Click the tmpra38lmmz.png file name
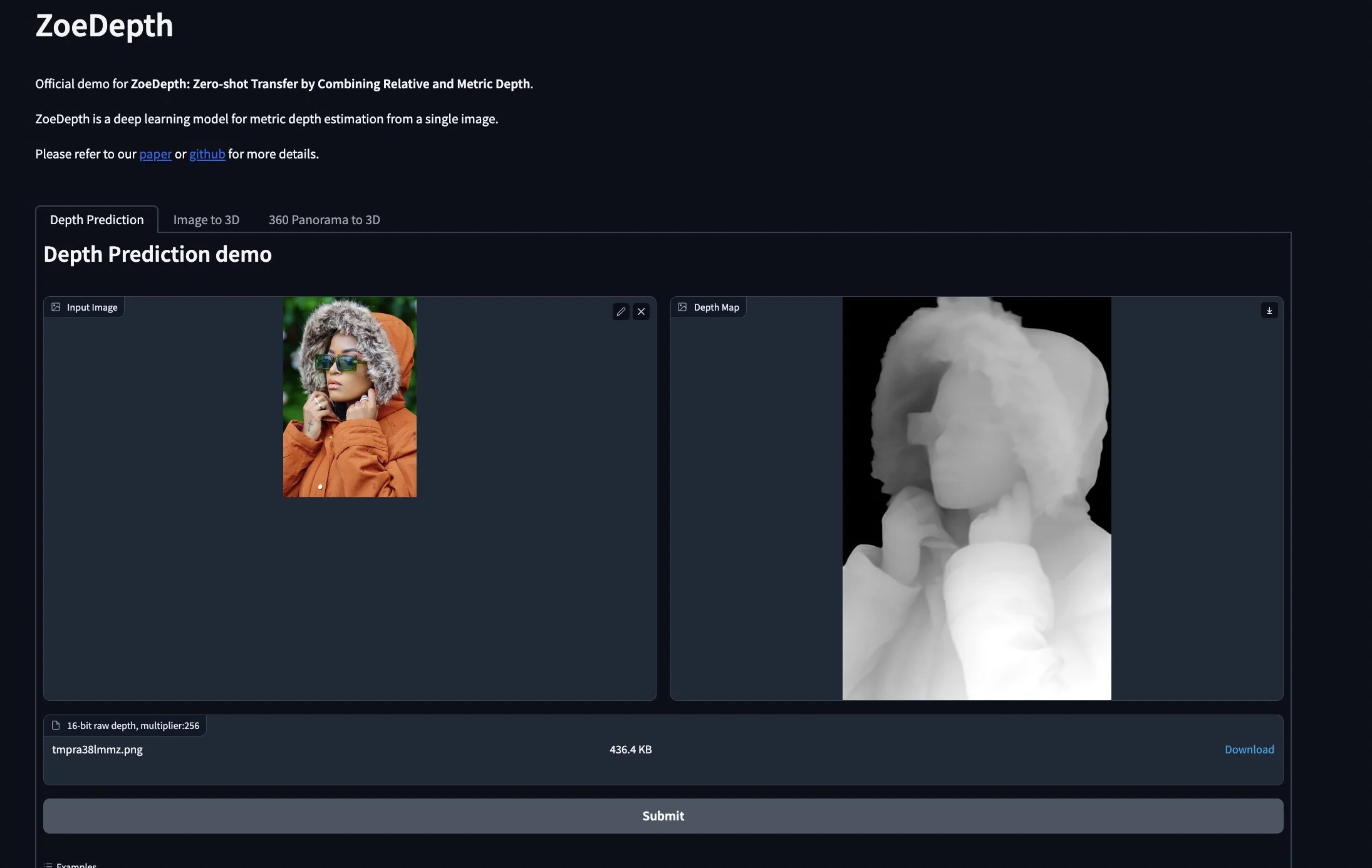The image size is (1372, 868). [x=97, y=749]
